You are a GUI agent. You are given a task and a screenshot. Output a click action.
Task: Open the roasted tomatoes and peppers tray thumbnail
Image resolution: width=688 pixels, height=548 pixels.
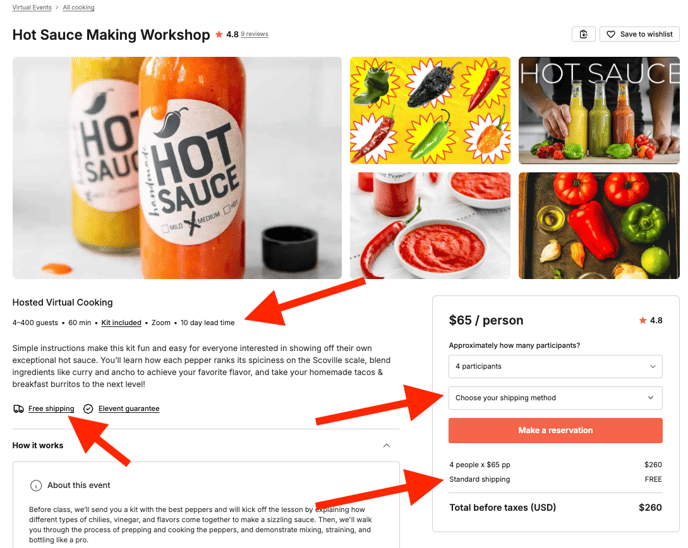click(x=599, y=226)
